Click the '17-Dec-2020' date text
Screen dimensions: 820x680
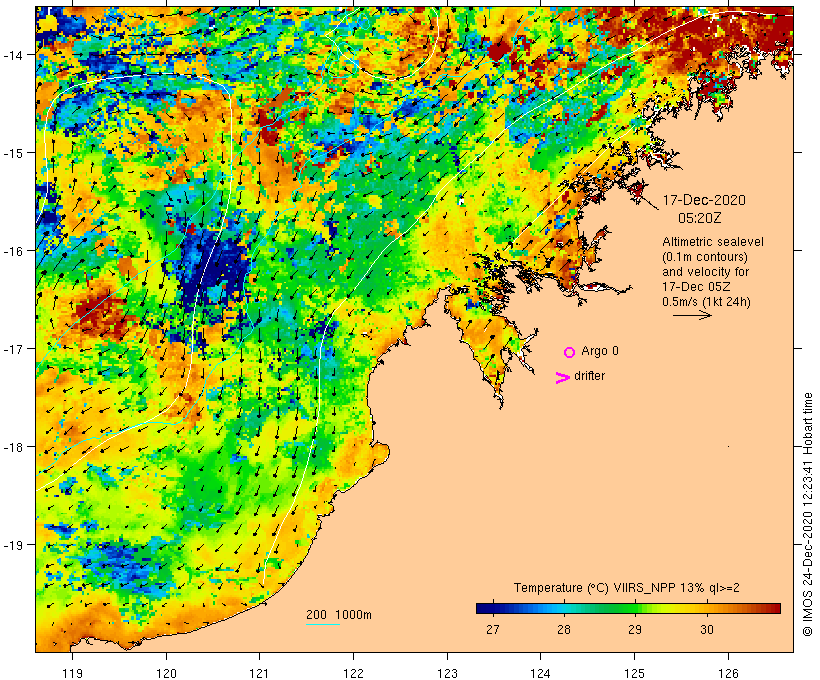point(704,200)
